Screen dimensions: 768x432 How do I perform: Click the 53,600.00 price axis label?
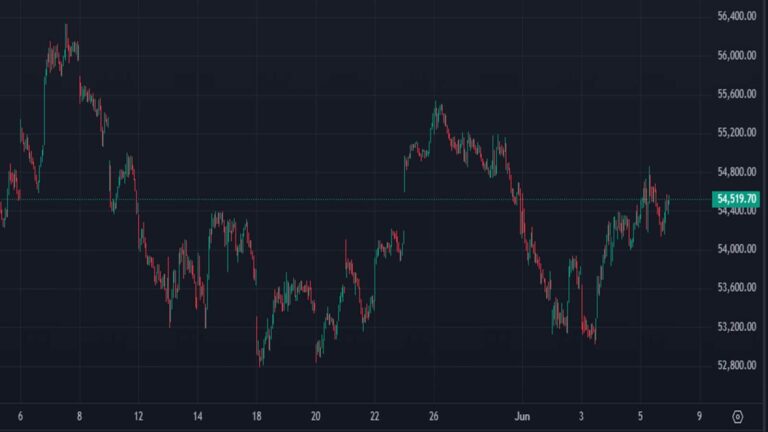coord(737,288)
